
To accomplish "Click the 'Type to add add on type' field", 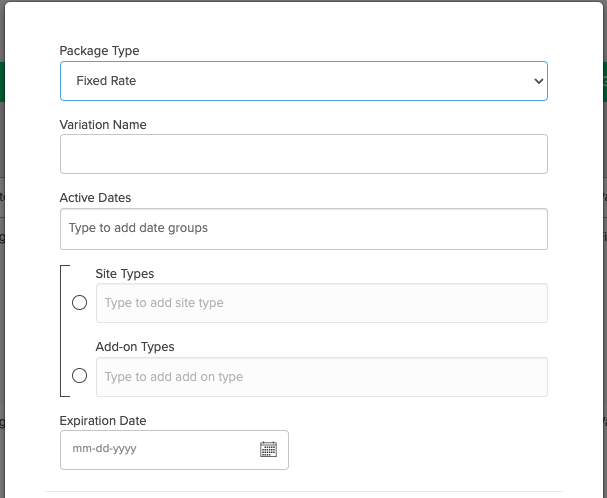I will tap(321, 377).
